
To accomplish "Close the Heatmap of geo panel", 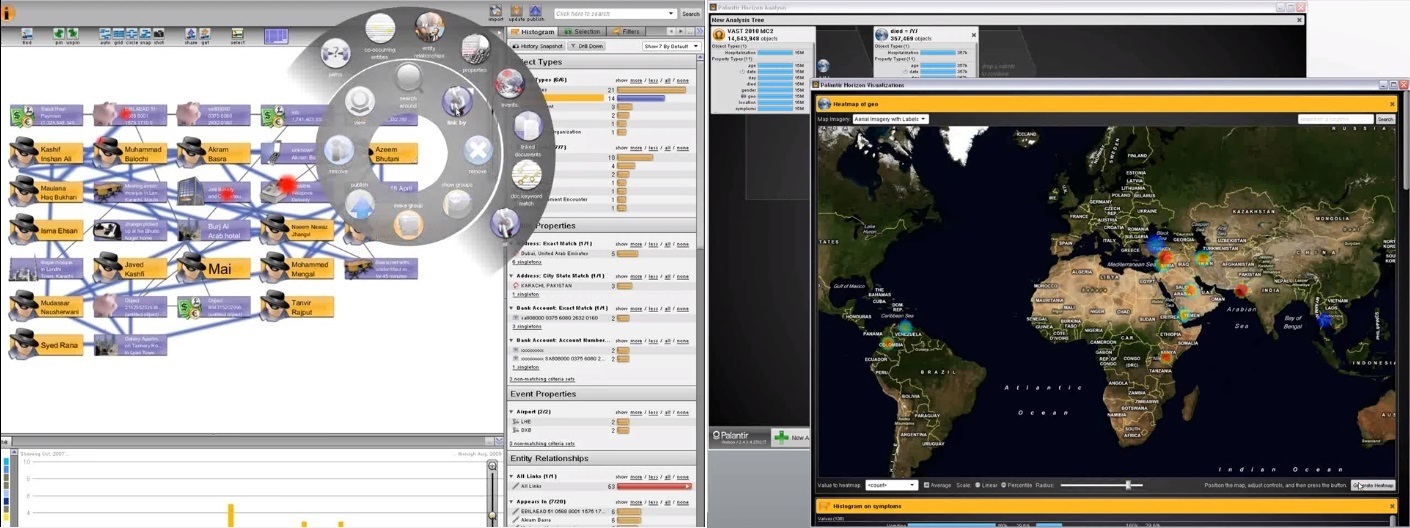I will pyautogui.click(x=1391, y=103).
